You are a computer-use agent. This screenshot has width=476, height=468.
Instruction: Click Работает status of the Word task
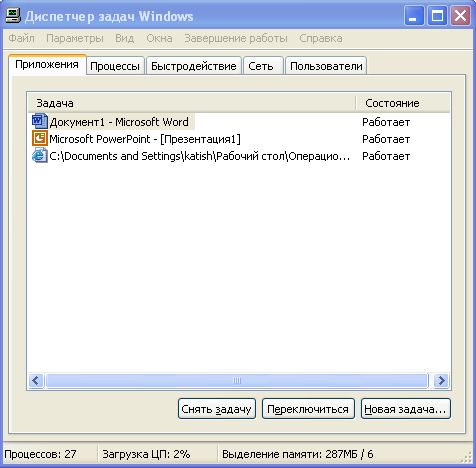click(386, 122)
